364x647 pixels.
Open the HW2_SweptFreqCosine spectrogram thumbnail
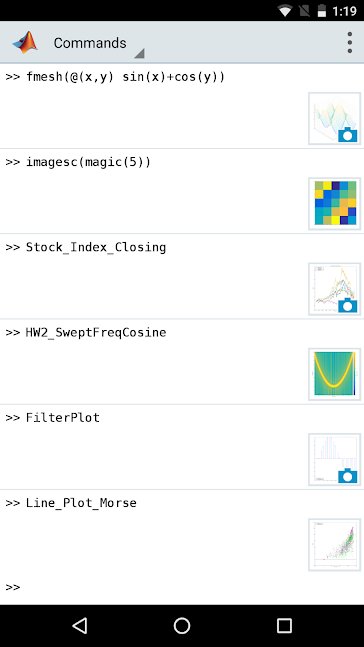pos(334,374)
